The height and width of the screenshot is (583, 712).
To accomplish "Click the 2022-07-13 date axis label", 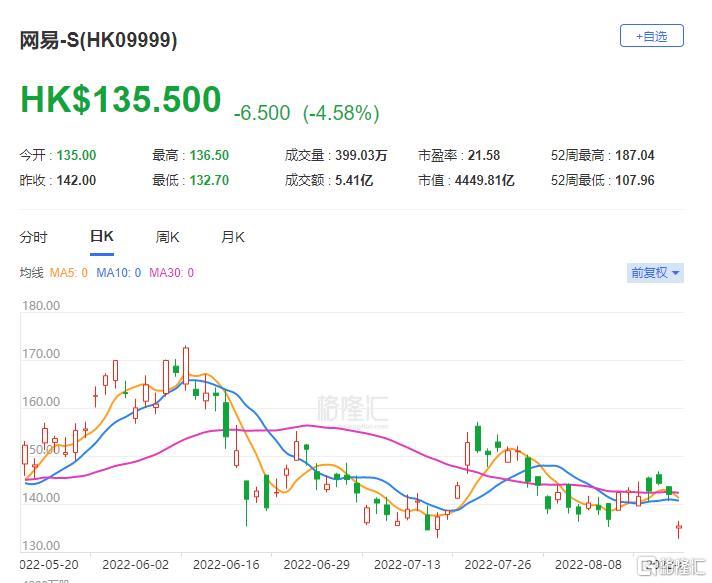I will click(407, 565).
